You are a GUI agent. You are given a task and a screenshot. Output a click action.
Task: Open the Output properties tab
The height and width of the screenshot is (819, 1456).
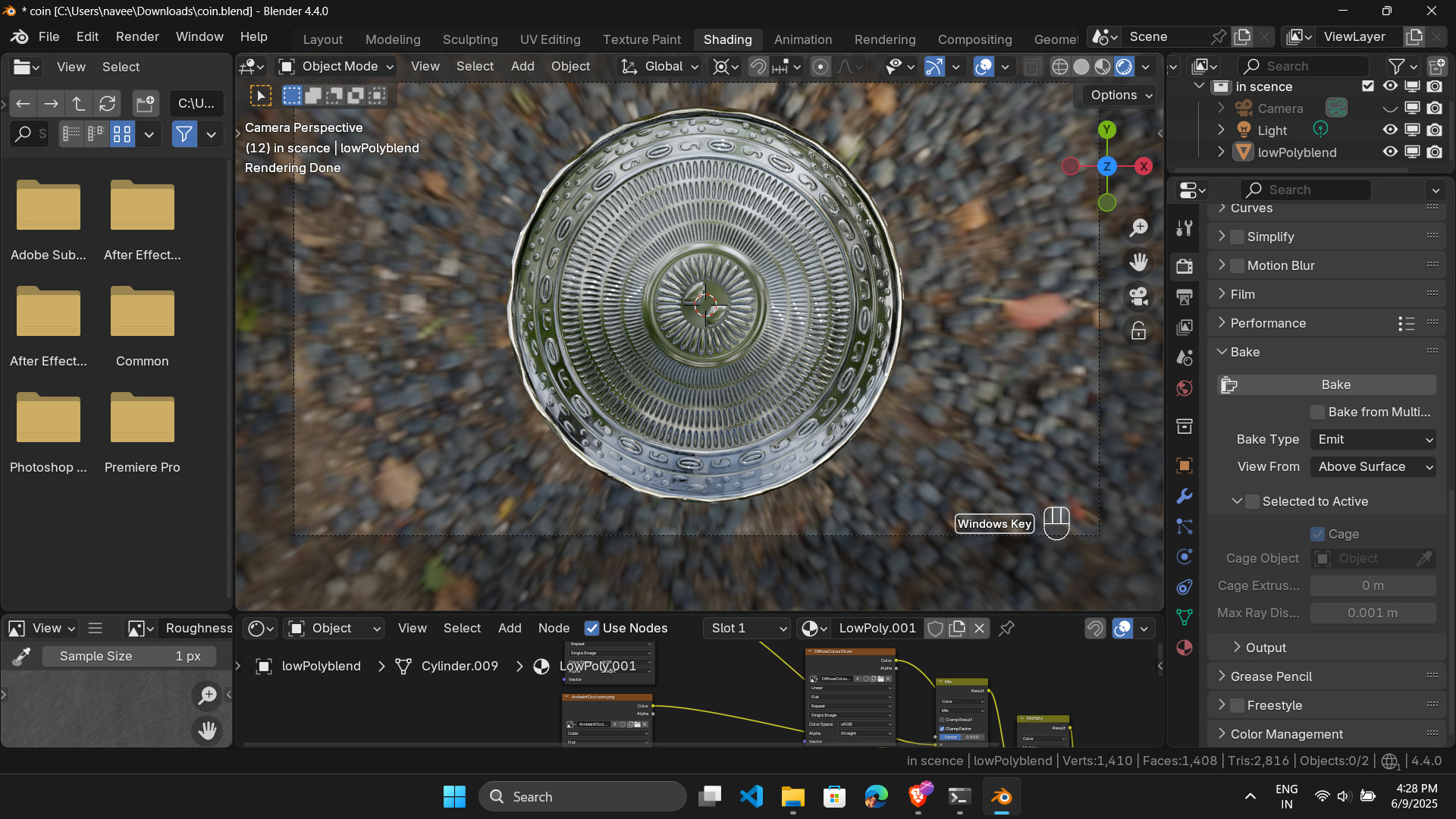1185,297
